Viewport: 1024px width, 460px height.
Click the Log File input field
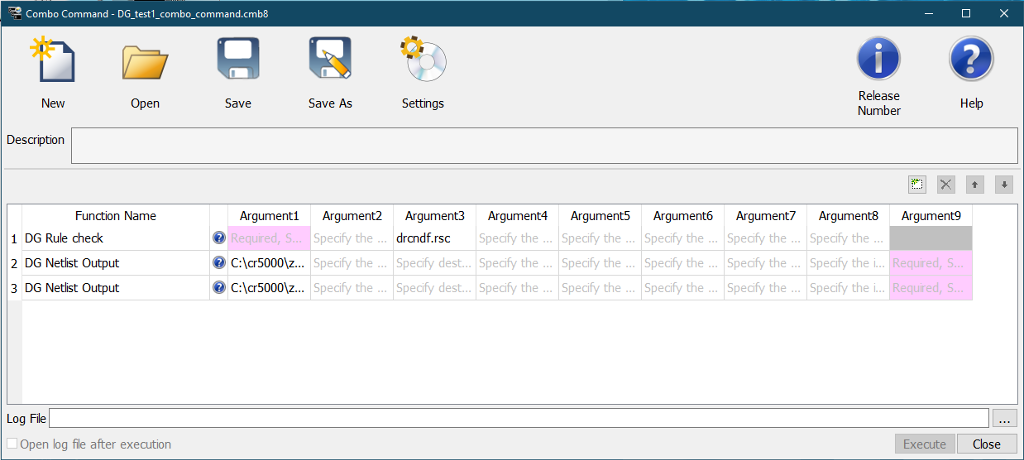coord(519,418)
